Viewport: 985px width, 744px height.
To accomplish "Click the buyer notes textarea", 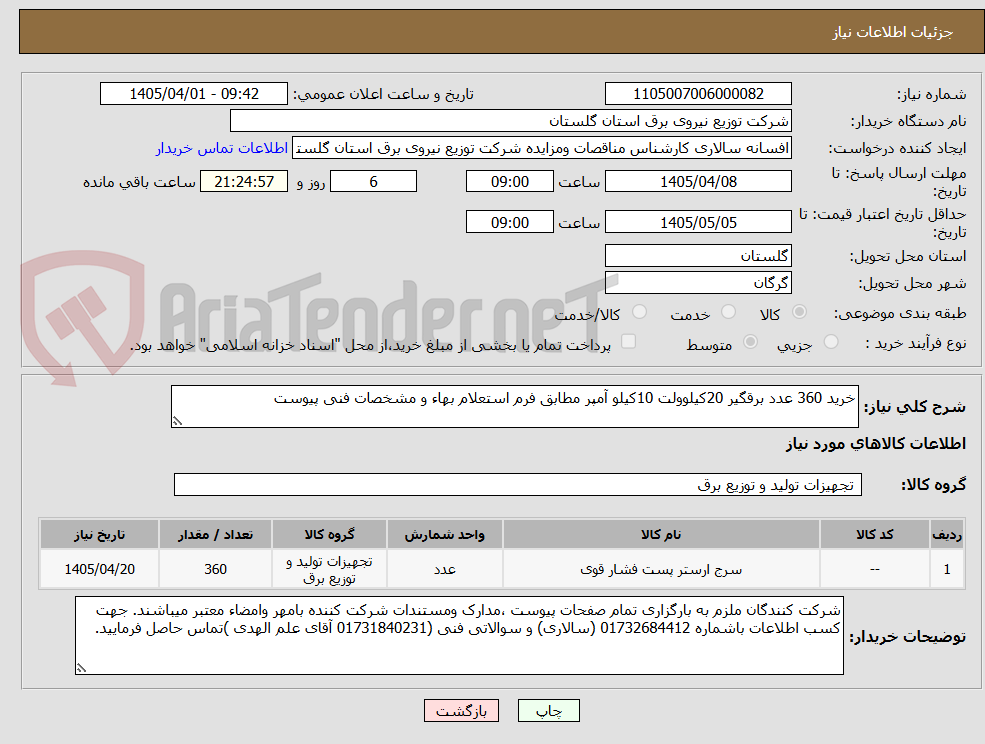I will tap(459, 636).
